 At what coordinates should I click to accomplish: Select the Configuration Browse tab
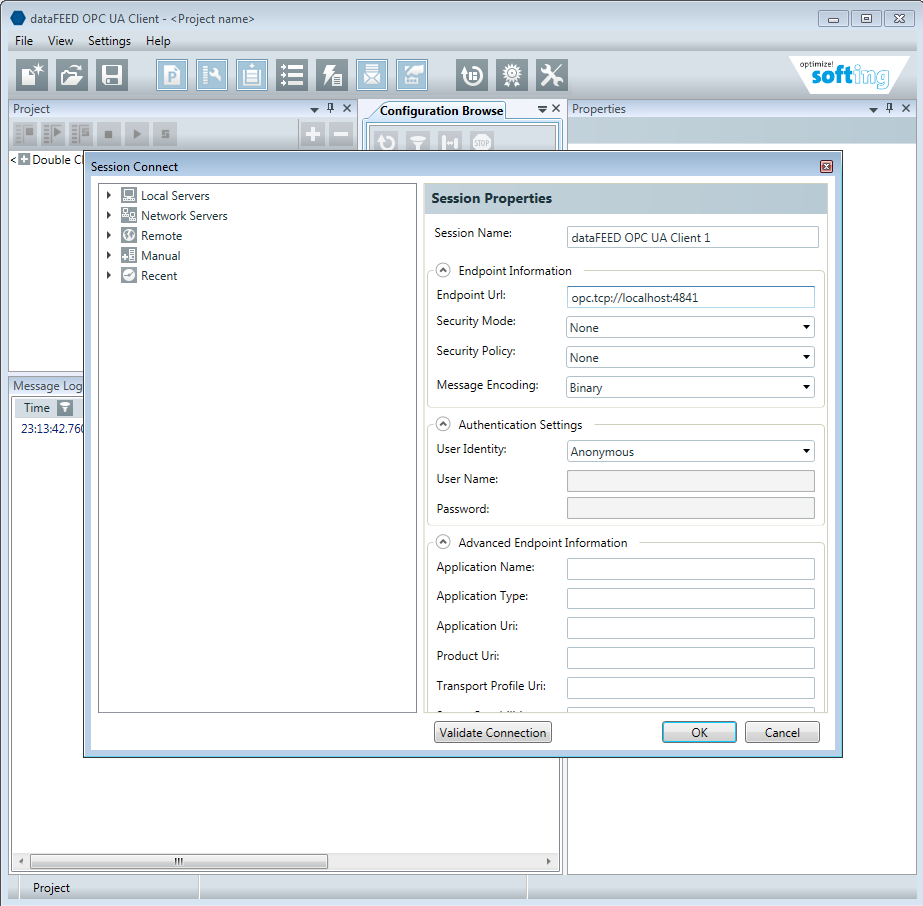pyautogui.click(x=441, y=111)
